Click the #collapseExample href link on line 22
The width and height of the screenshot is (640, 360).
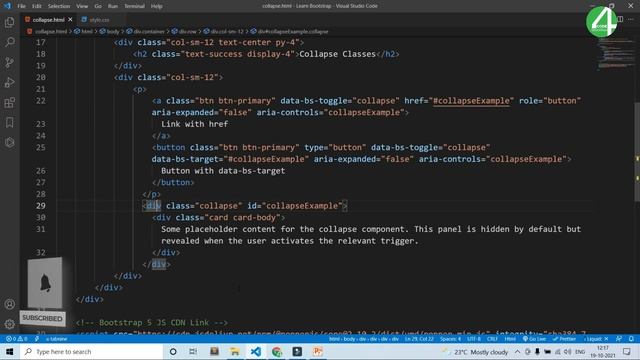[x=471, y=101]
